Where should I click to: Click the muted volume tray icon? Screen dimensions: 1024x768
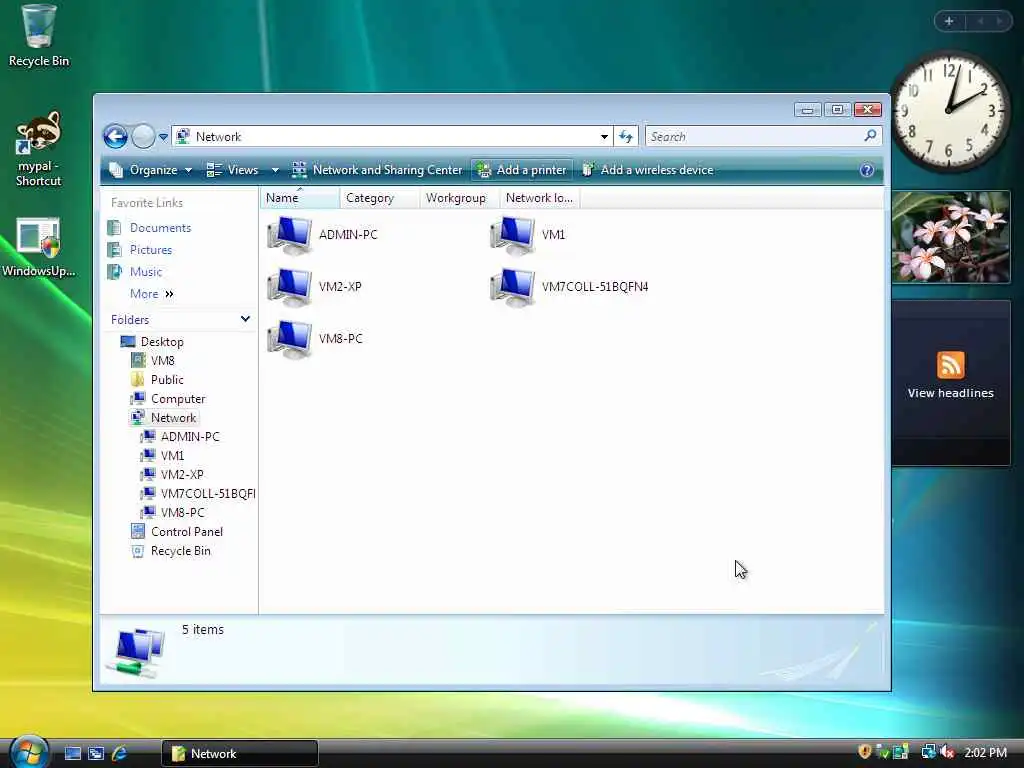point(947,752)
